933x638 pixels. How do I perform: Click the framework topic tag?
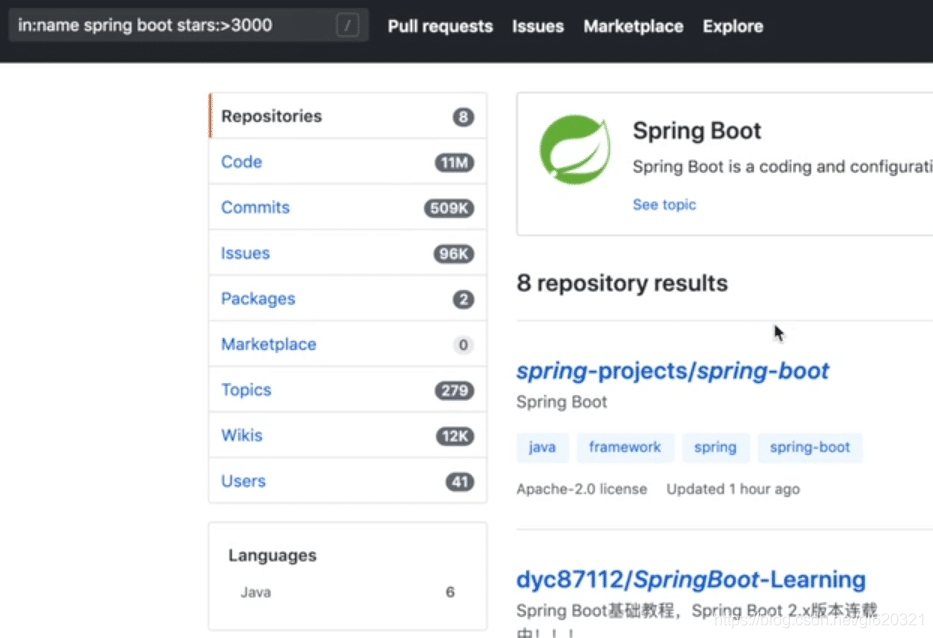click(625, 448)
